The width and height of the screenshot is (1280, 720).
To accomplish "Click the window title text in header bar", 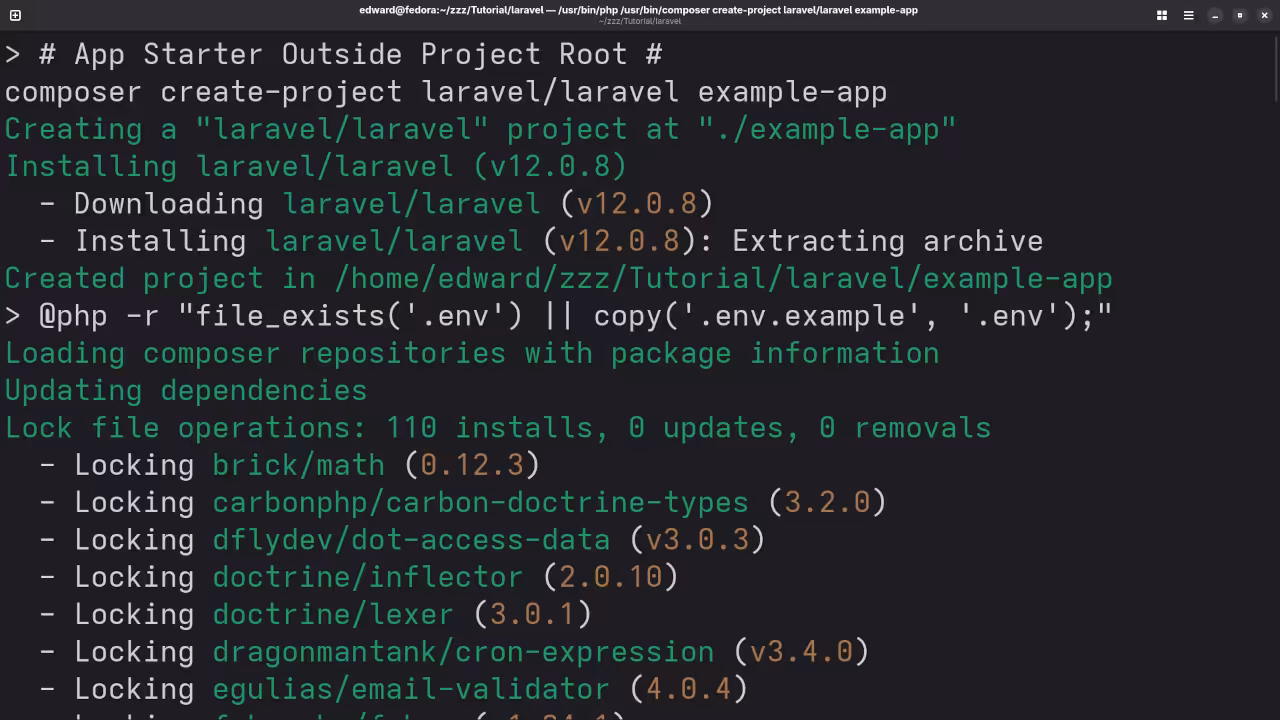I will (638, 10).
